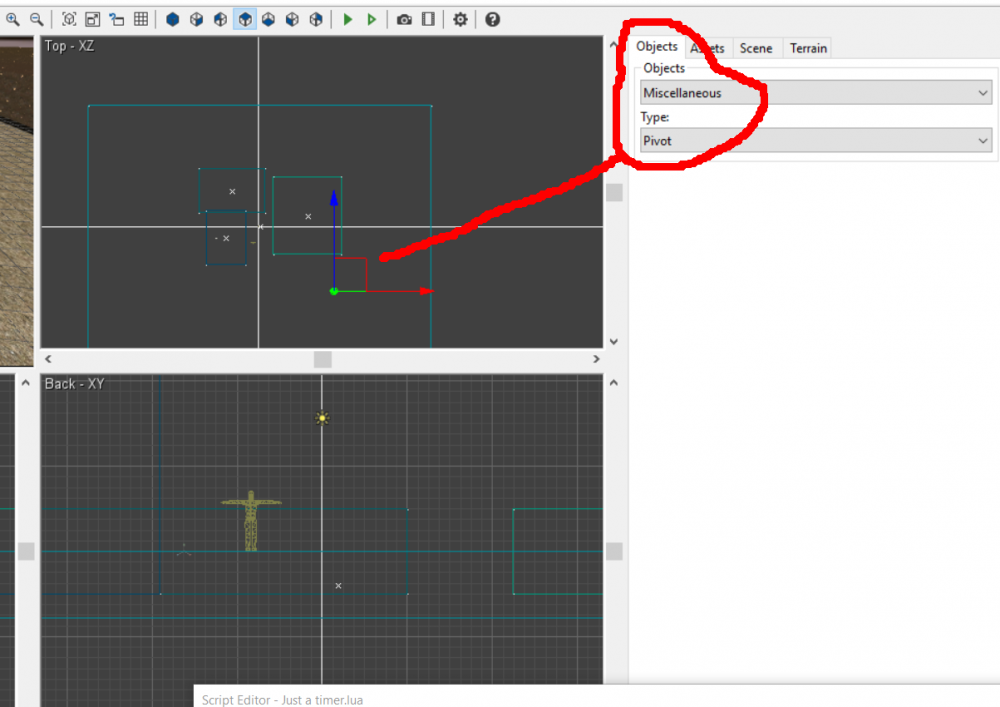Take a screenshot with the camera icon
The width and height of the screenshot is (1000, 707).
point(404,19)
